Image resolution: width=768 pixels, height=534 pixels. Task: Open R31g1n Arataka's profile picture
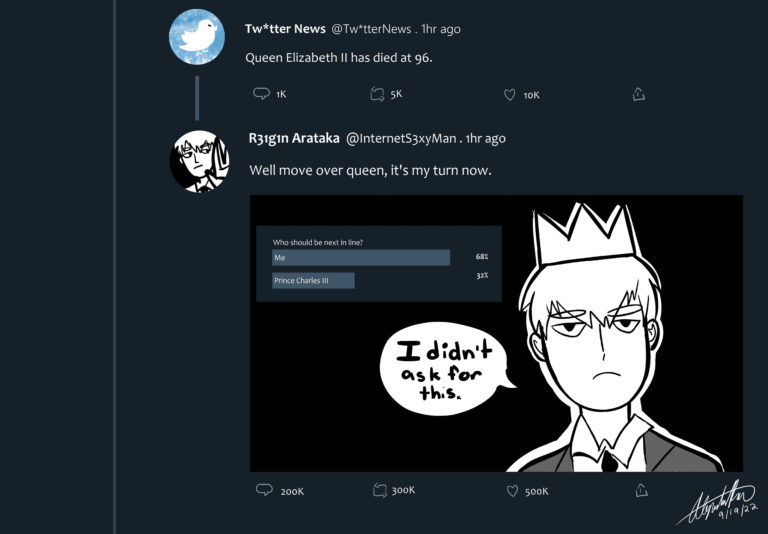pyautogui.click(x=197, y=160)
